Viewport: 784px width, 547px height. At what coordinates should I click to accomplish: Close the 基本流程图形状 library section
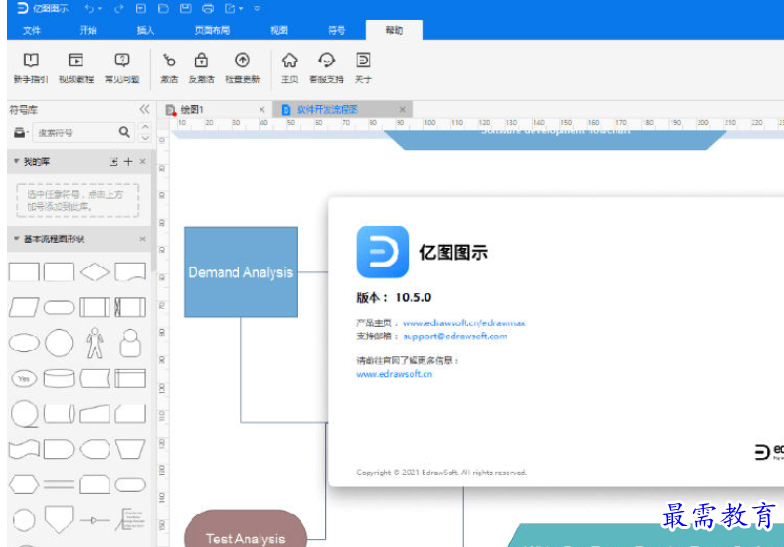click(142, 239)
